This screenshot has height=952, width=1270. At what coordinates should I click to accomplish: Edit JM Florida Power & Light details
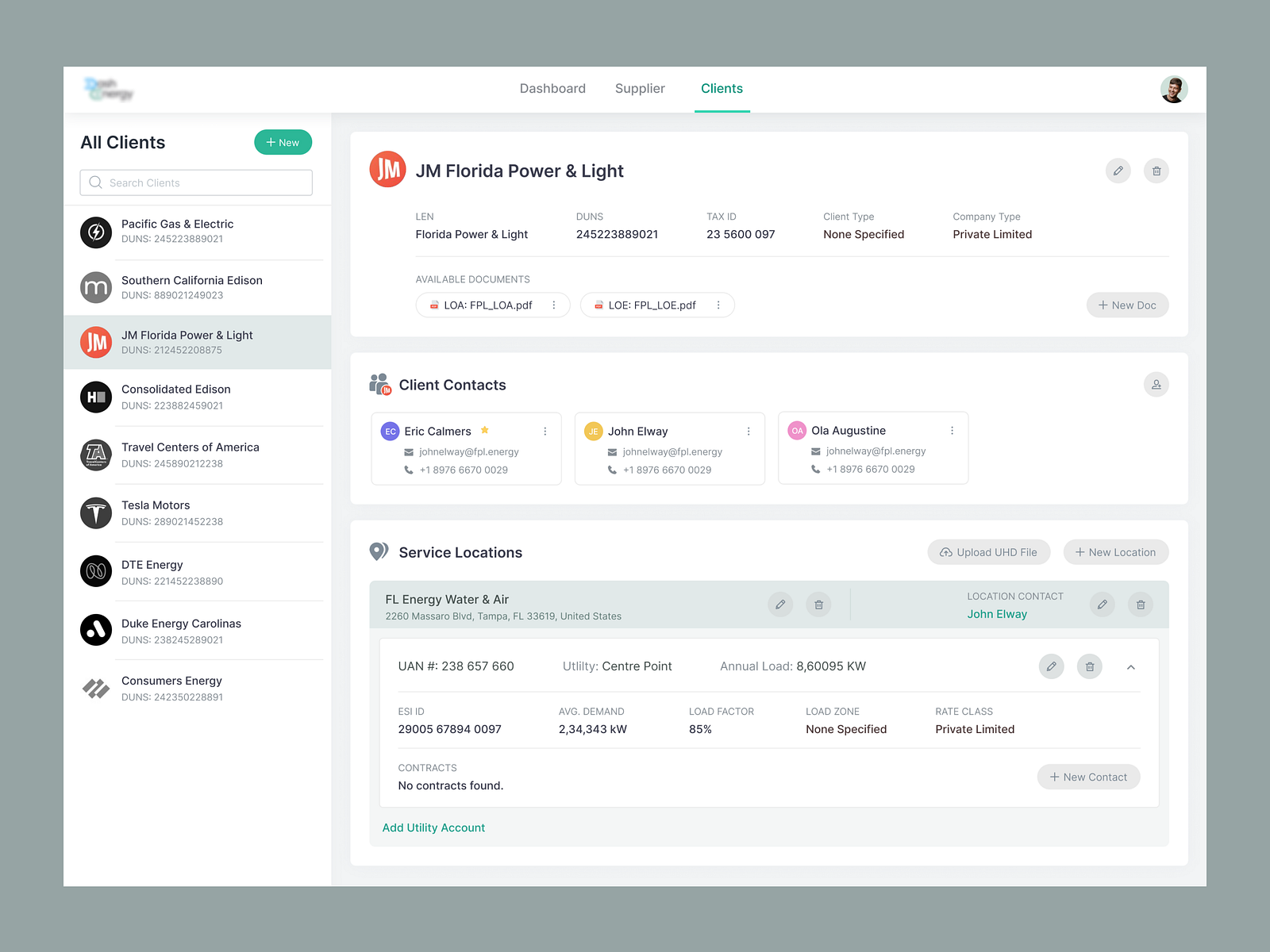point(1118,171)
